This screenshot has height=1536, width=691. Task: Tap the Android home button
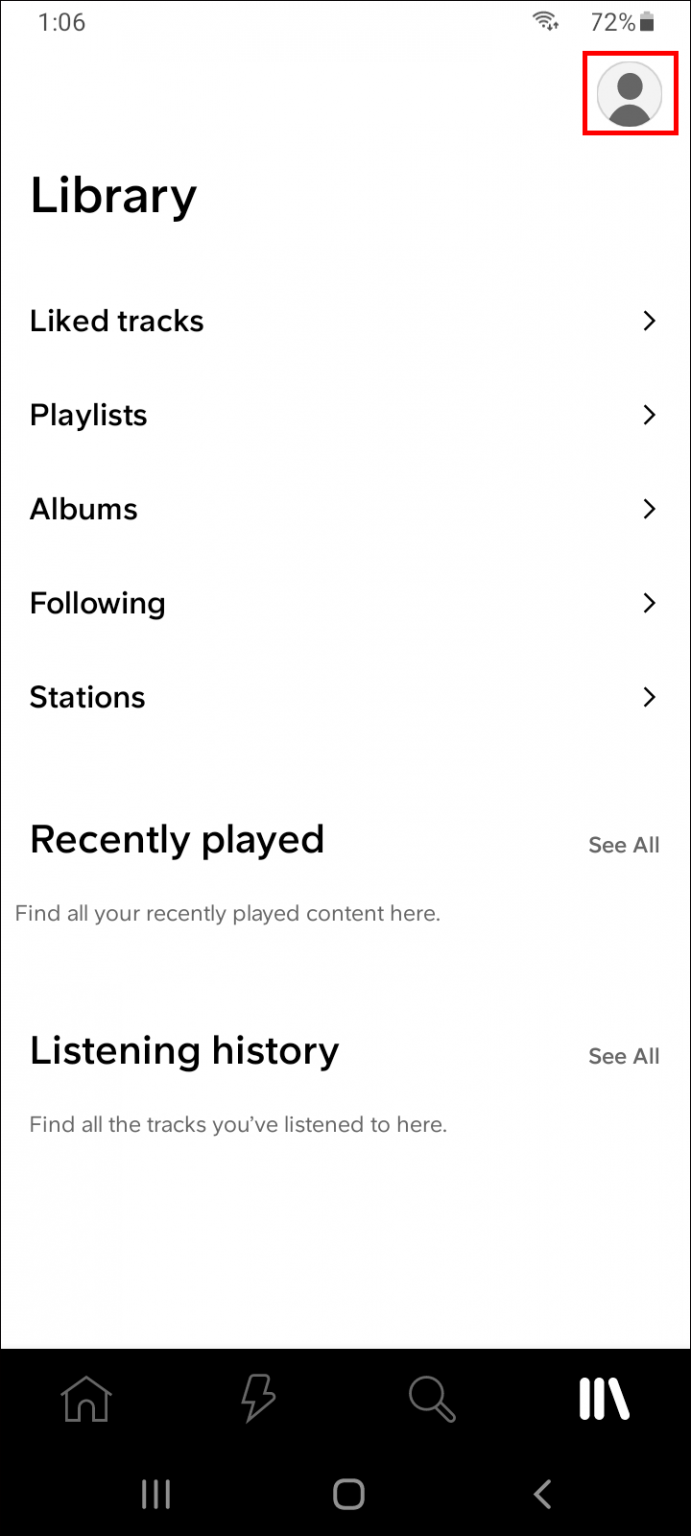point(348,1494)
